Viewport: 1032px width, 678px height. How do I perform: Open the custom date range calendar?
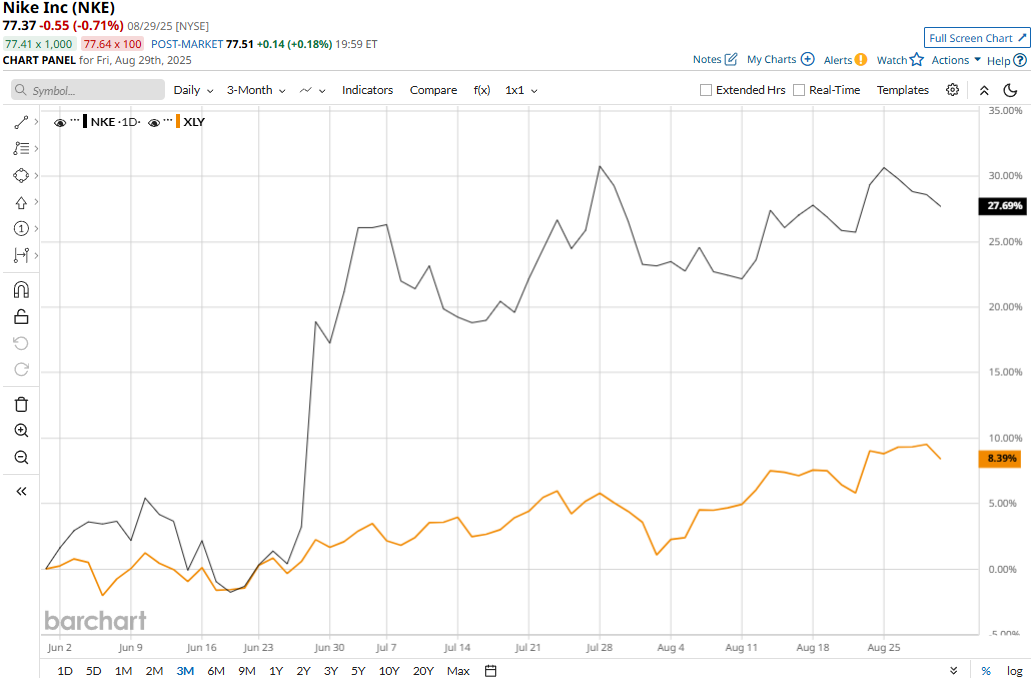[490, 671]
